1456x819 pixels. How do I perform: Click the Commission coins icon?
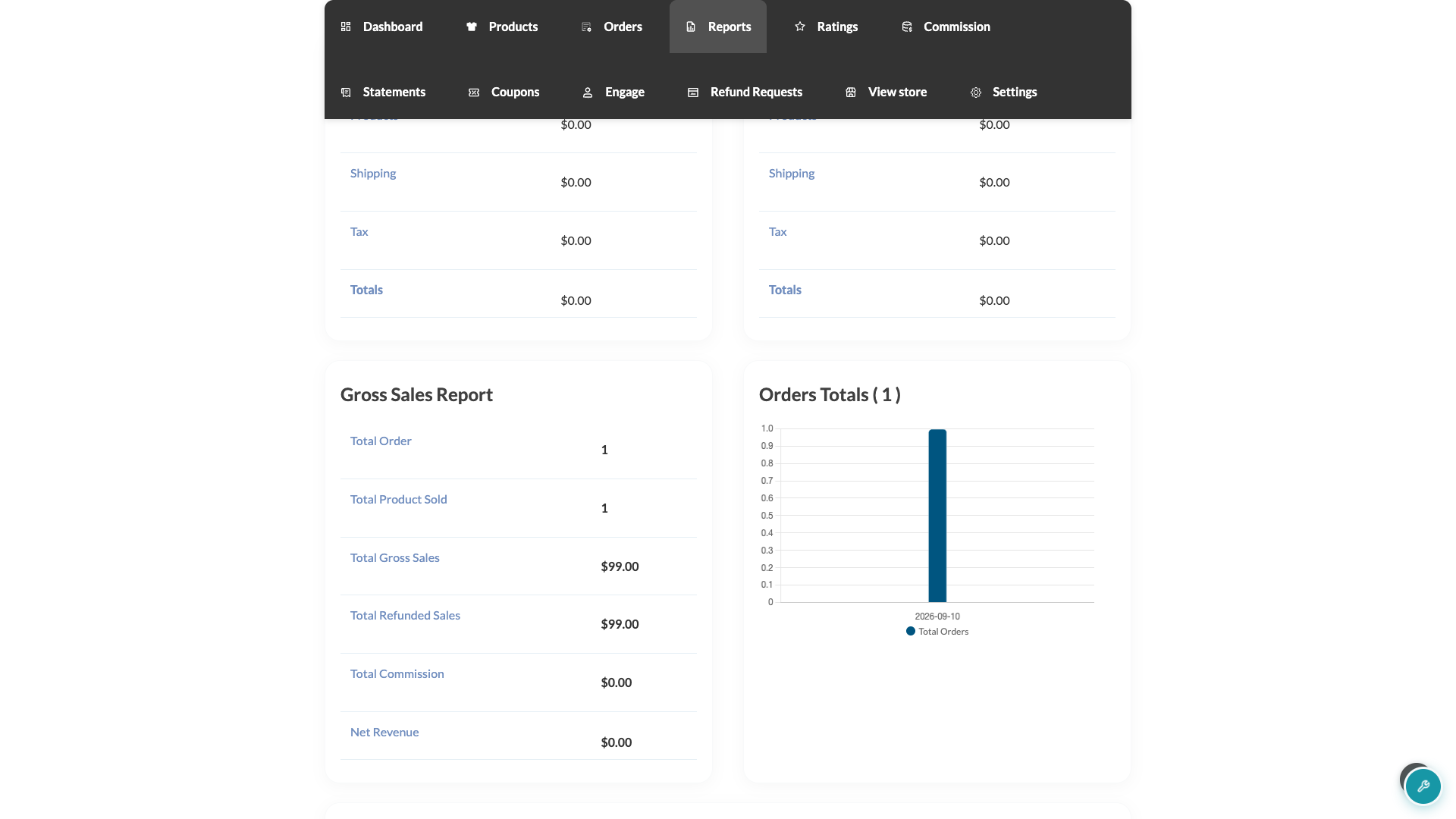(907, 27)
